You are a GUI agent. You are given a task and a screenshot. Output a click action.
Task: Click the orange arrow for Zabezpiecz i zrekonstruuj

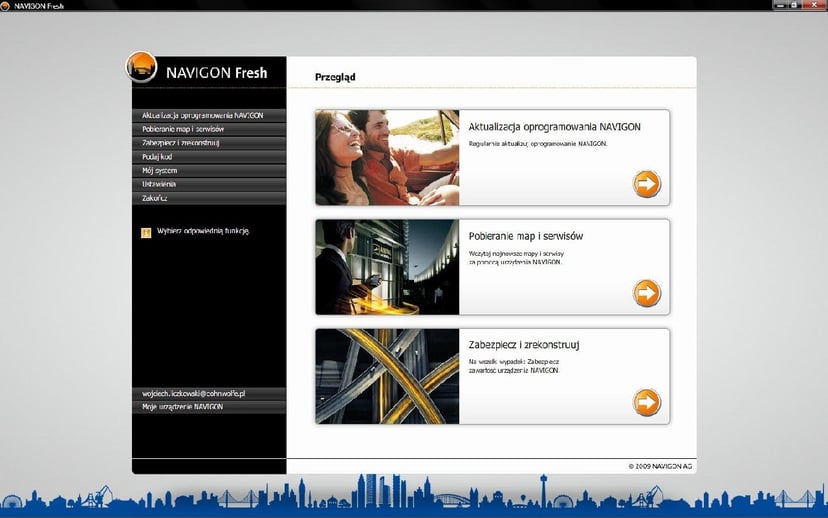coord(647,402)
